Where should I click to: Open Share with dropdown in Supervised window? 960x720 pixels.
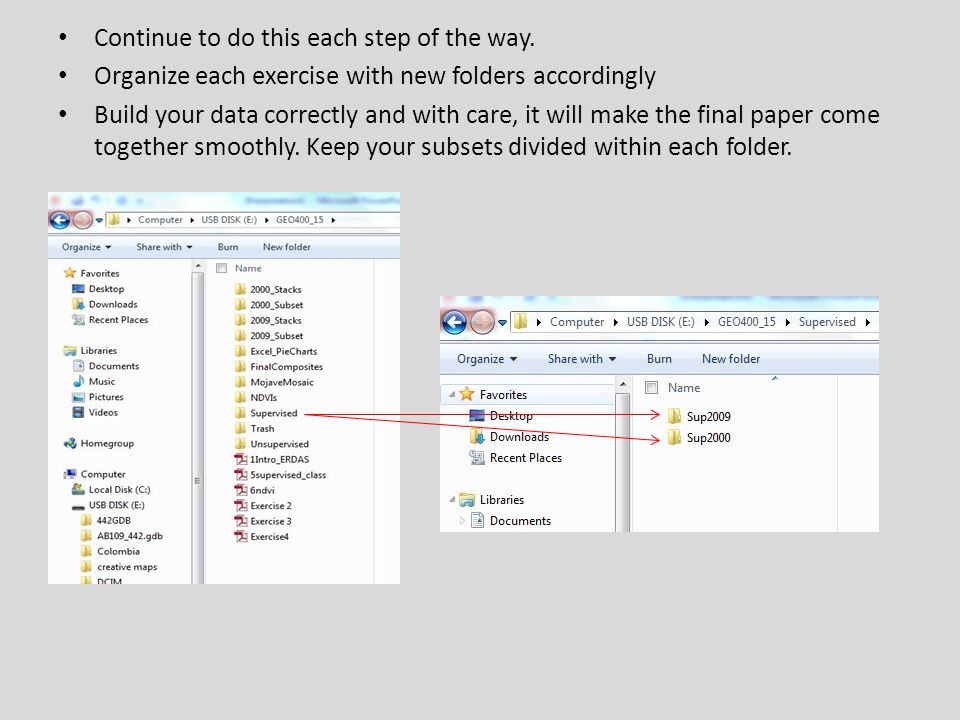[x=582, y=359]
